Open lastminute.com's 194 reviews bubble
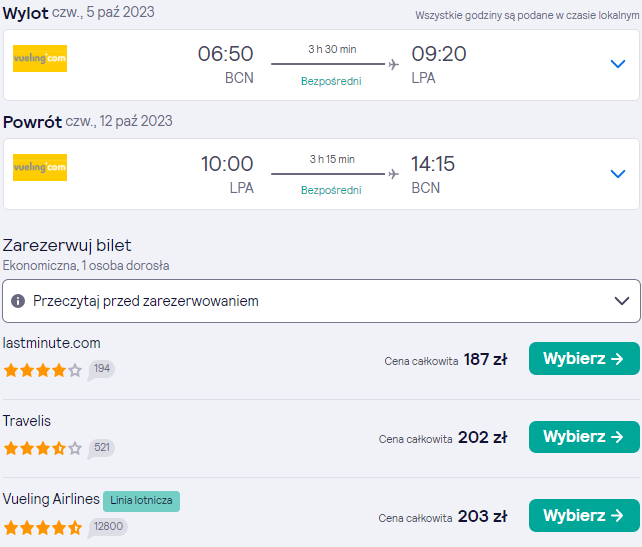 coord(101,370)
